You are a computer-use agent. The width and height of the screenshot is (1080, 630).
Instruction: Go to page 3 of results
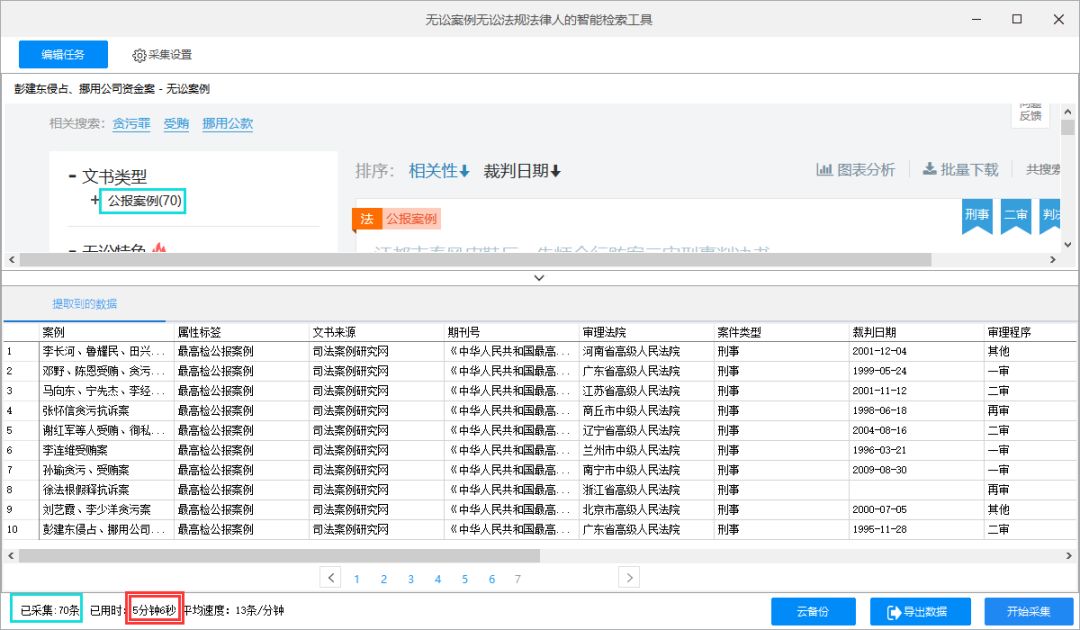[x=411, y=579]
